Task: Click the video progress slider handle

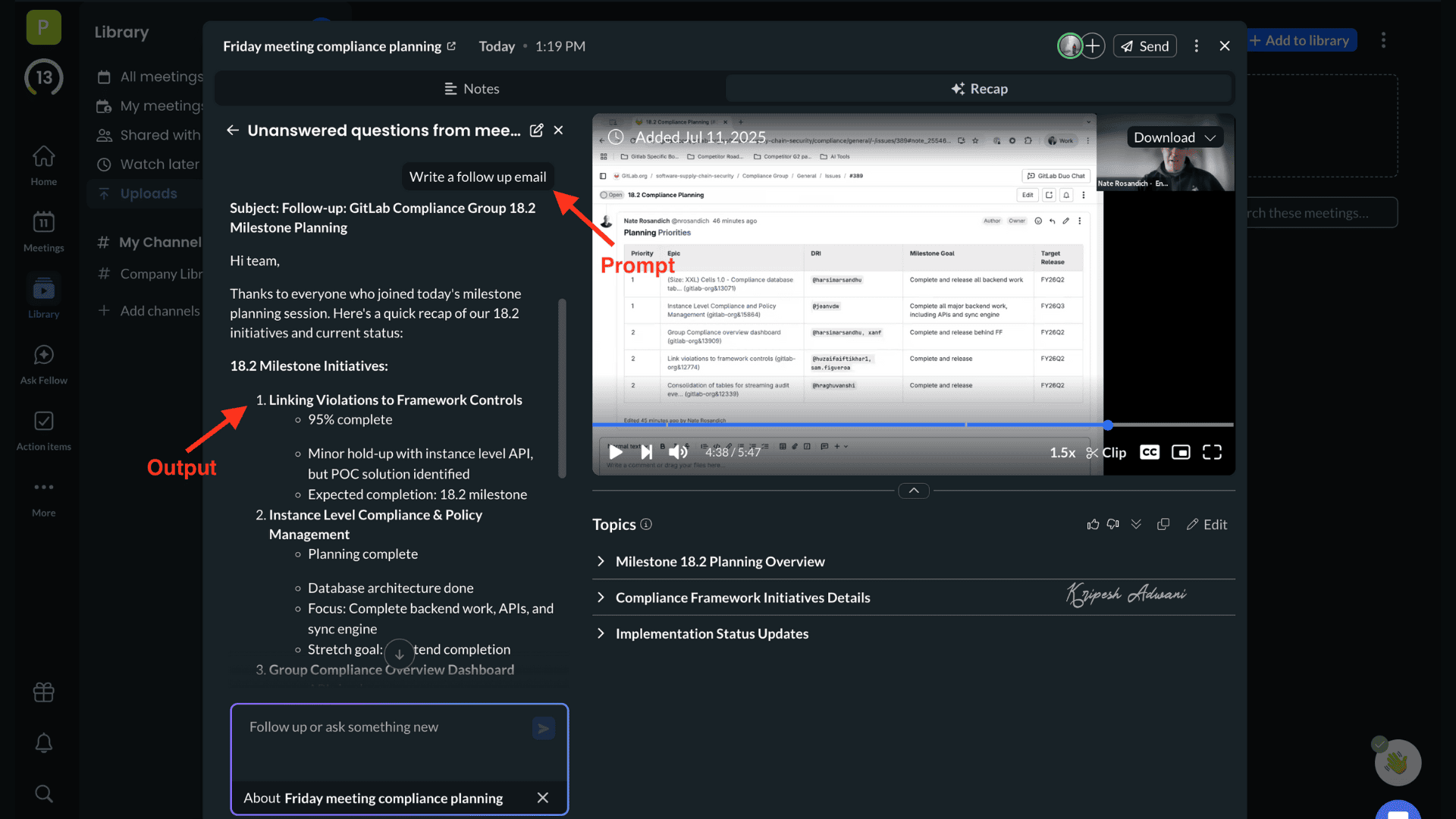Action: pos(1108,425)
